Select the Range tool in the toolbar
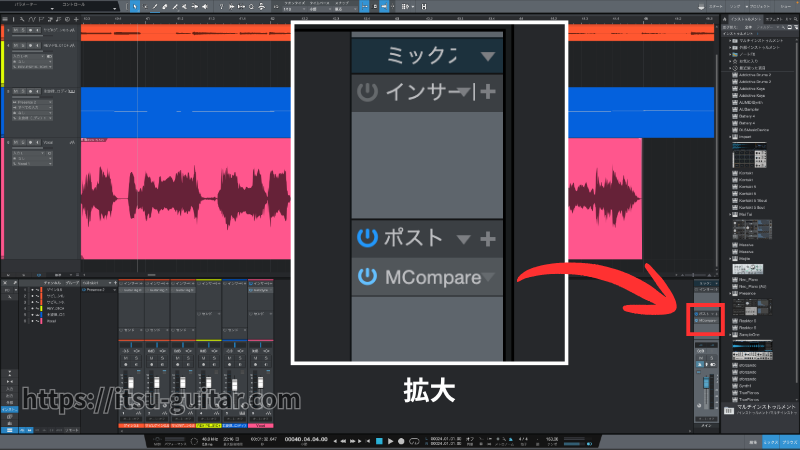 click(x=145, y=7)
